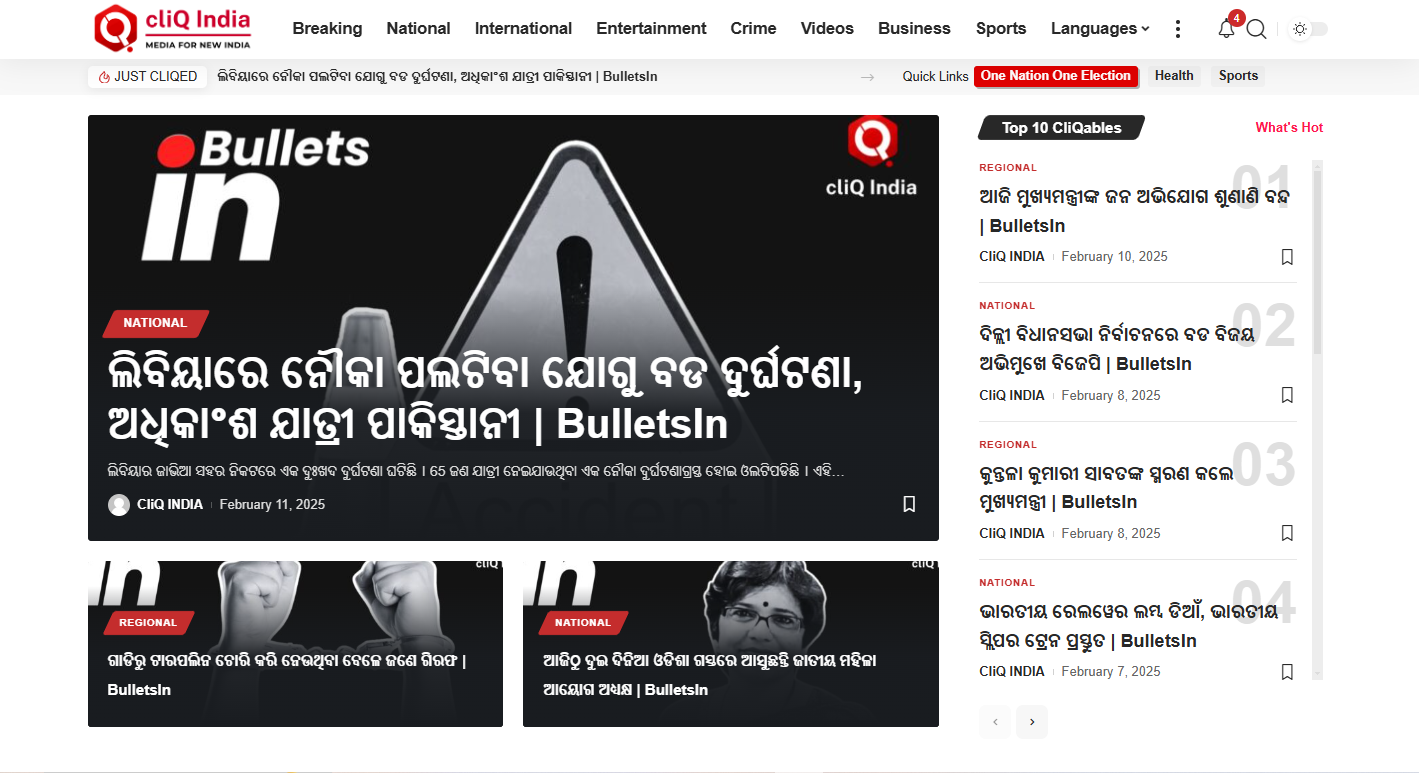The image size is (1419, 773).
Task: Click CliQ INDIA author of article 01
Action: point(1012,257)
